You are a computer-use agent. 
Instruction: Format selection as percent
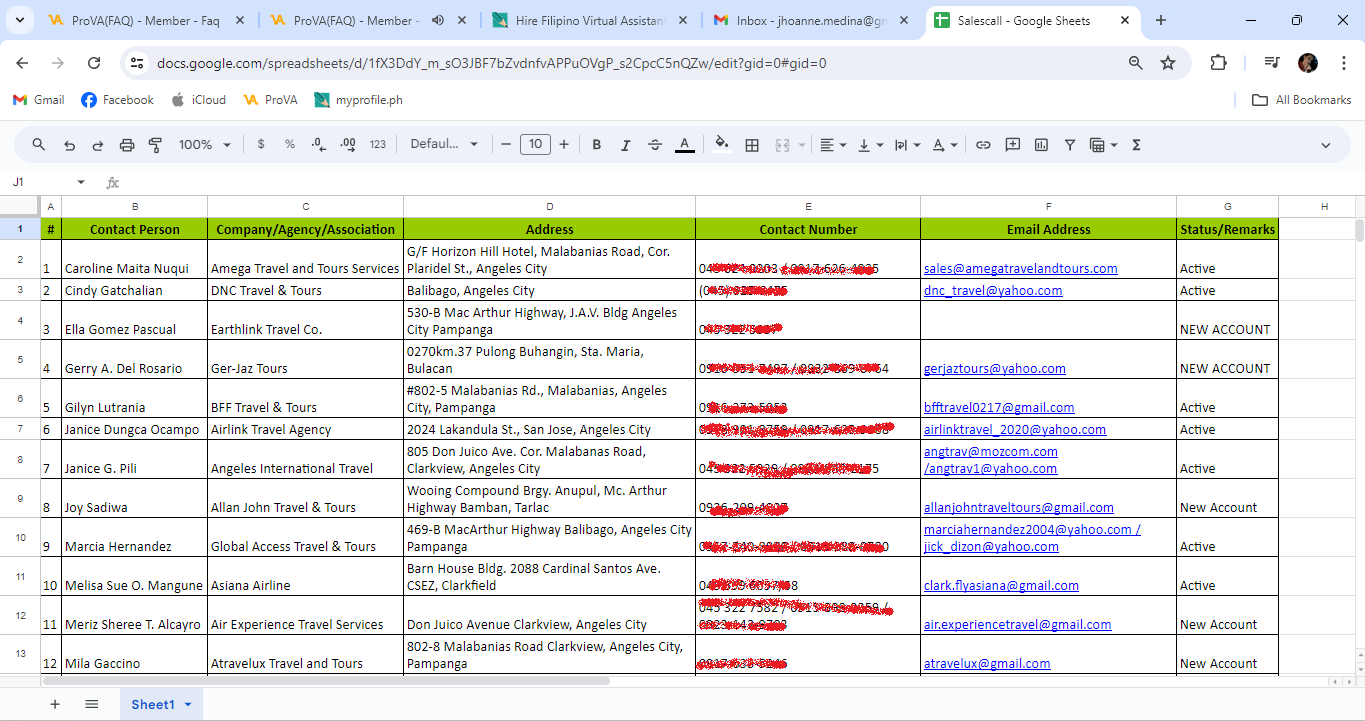pos(290,145)
